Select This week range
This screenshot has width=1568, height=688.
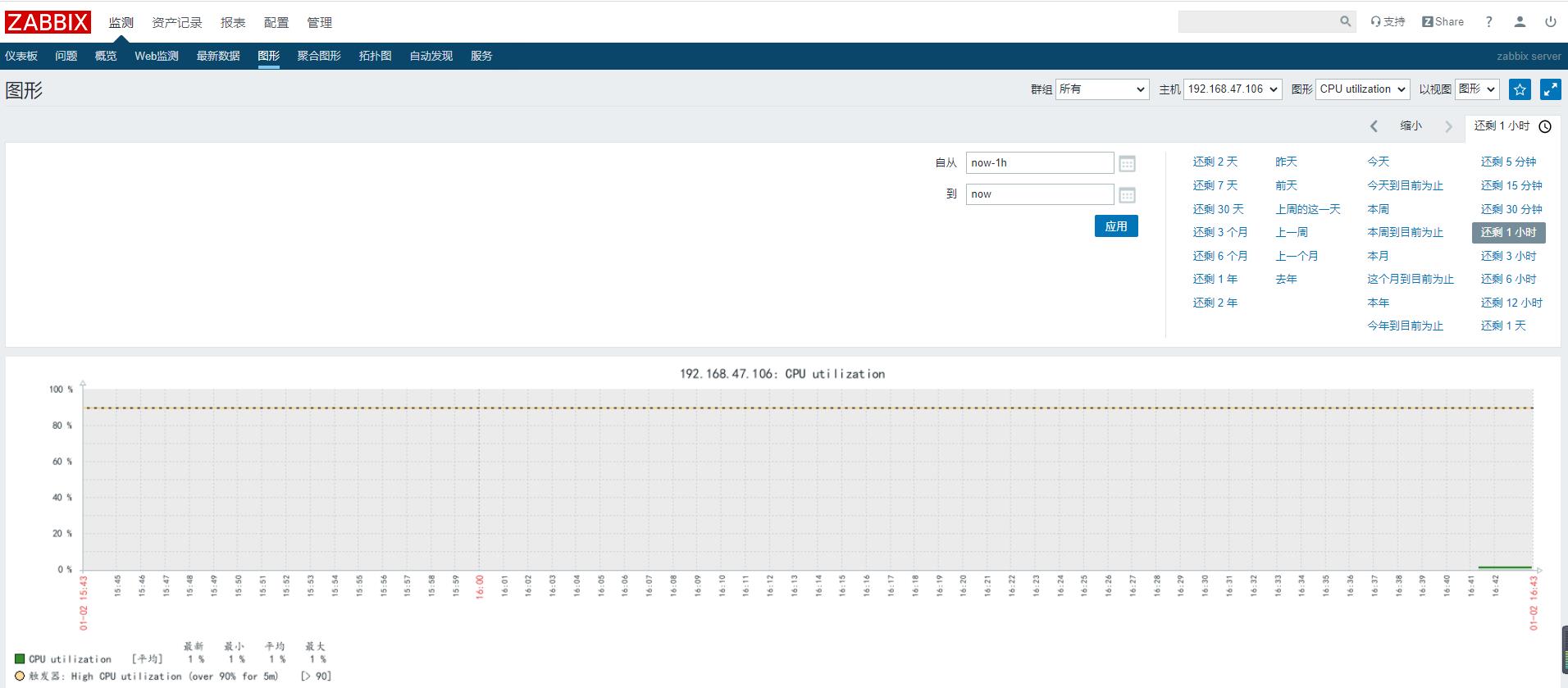1378,209
